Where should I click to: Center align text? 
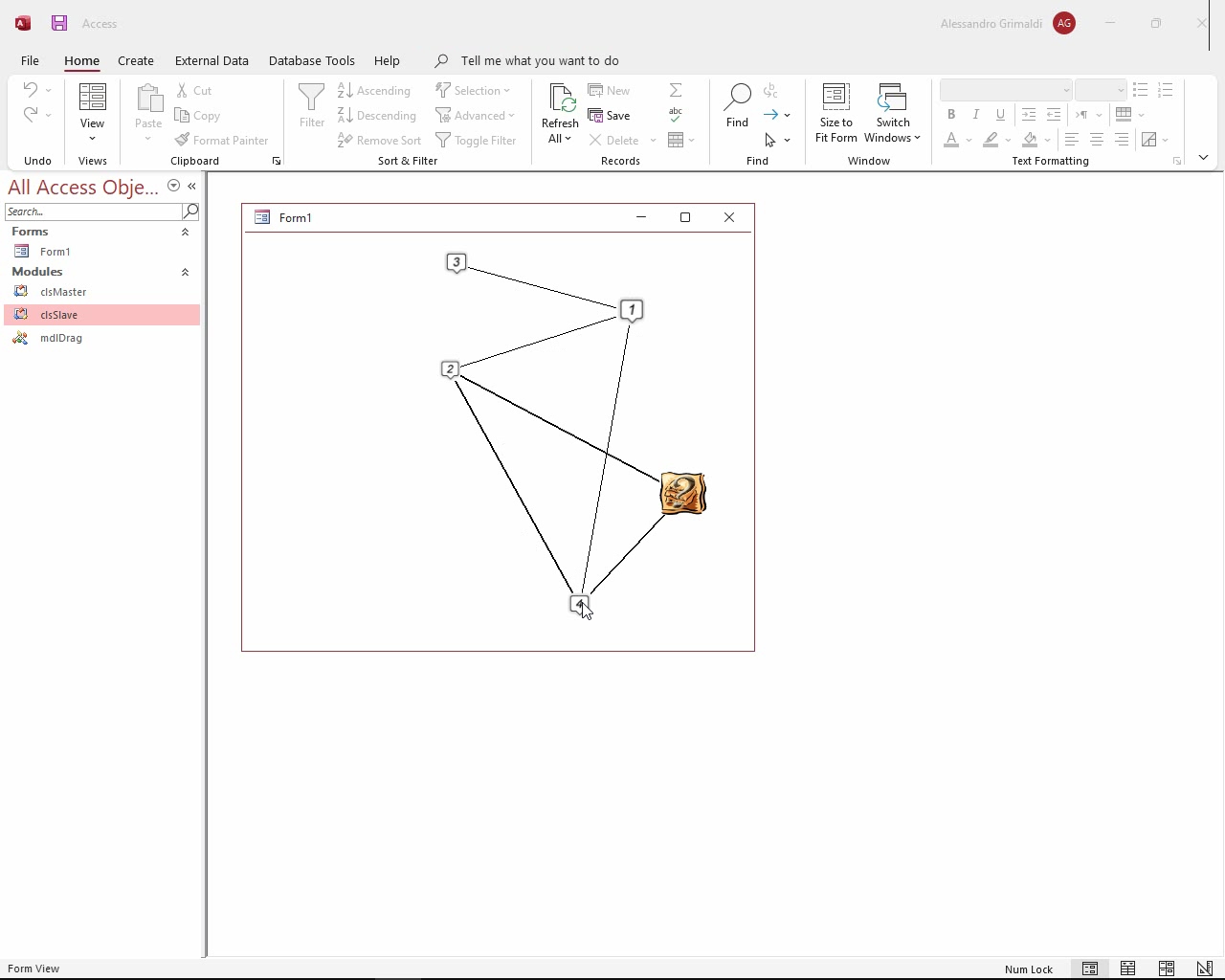pos(1097,140)
